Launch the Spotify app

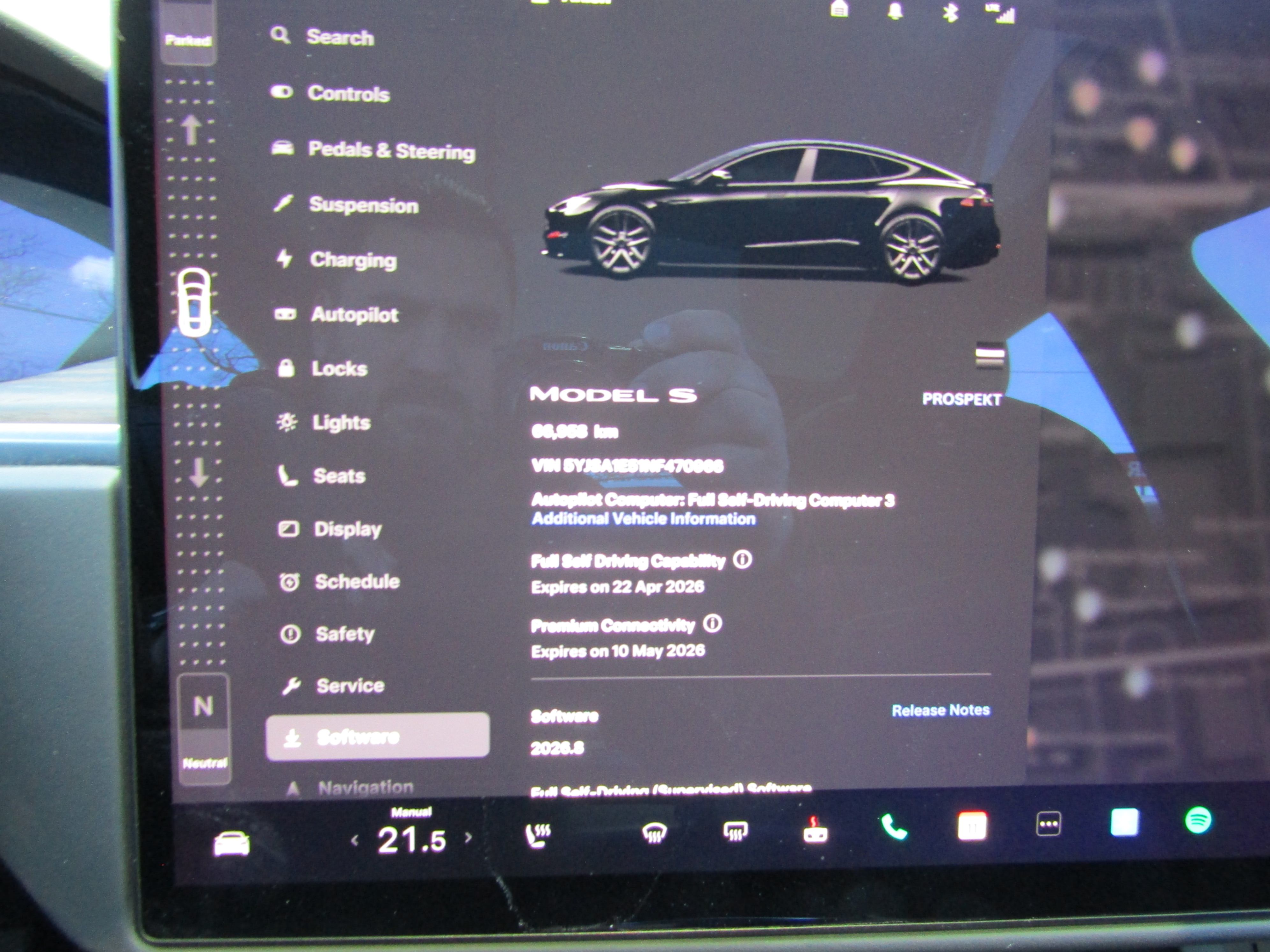click(1198, 819)
